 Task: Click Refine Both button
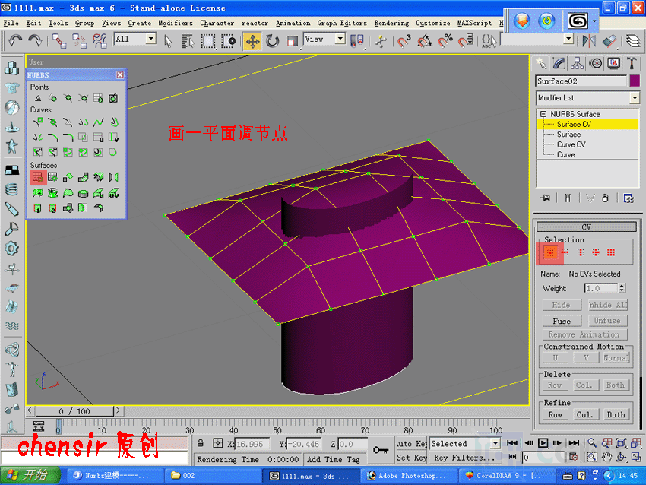(616, 414)
